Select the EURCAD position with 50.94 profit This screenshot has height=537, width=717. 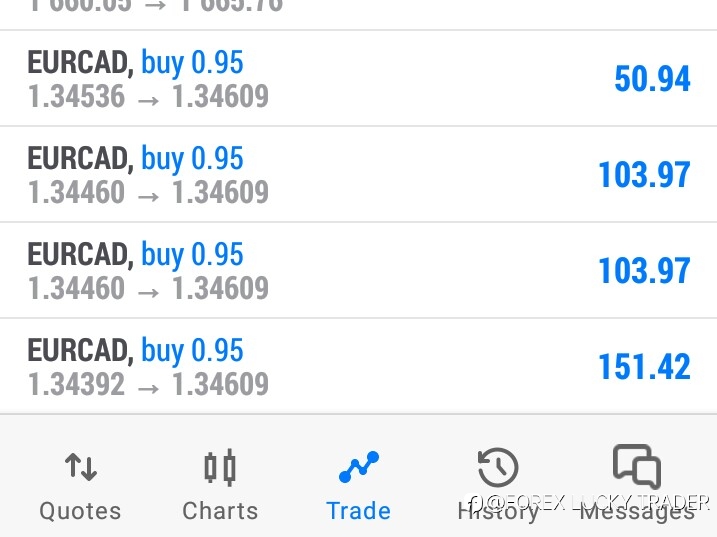pyautogui.click(x=358, y=78)
